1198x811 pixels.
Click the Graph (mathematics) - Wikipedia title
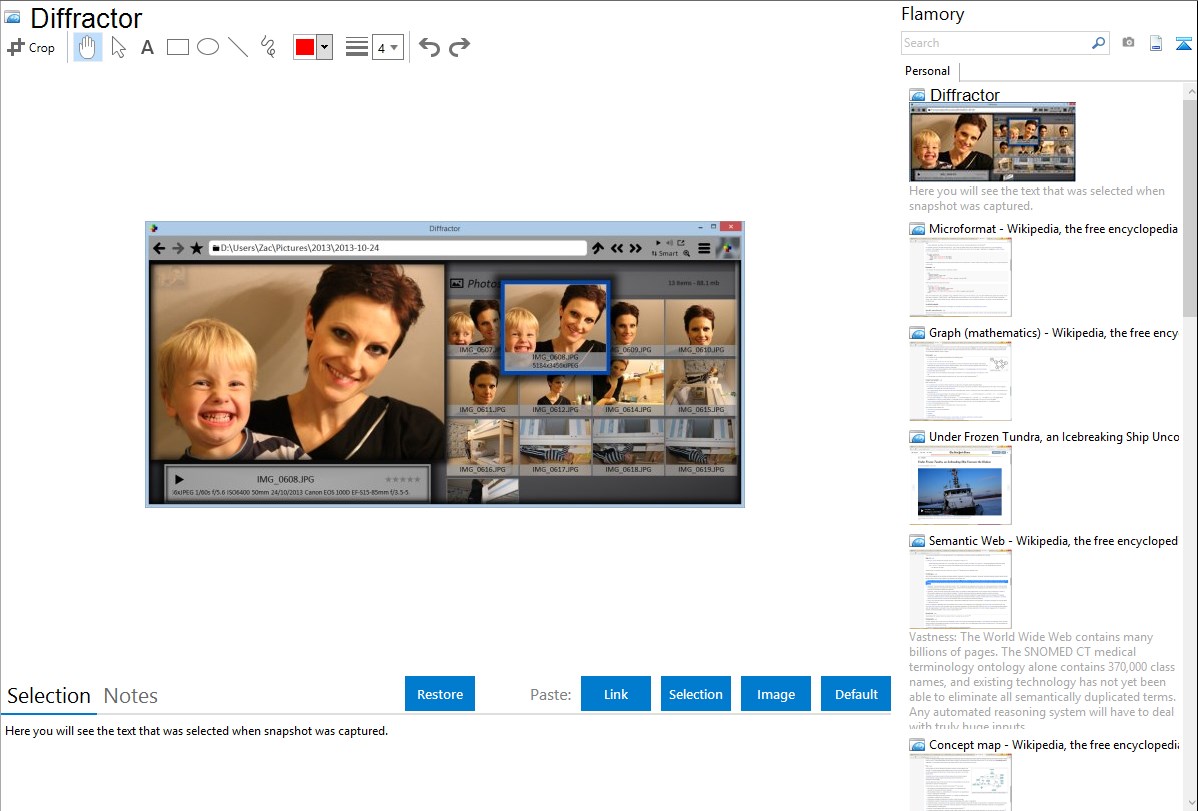(x=1053, y=333)
